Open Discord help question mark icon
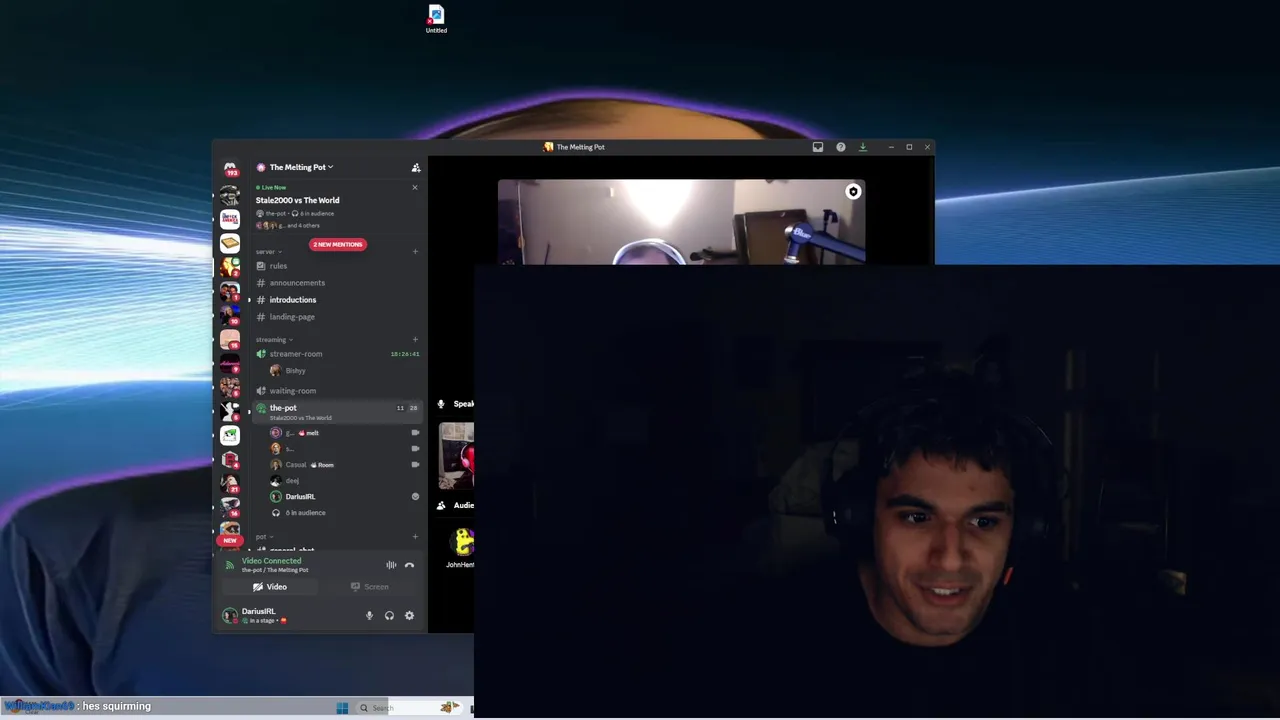 (x=841, y=147)
